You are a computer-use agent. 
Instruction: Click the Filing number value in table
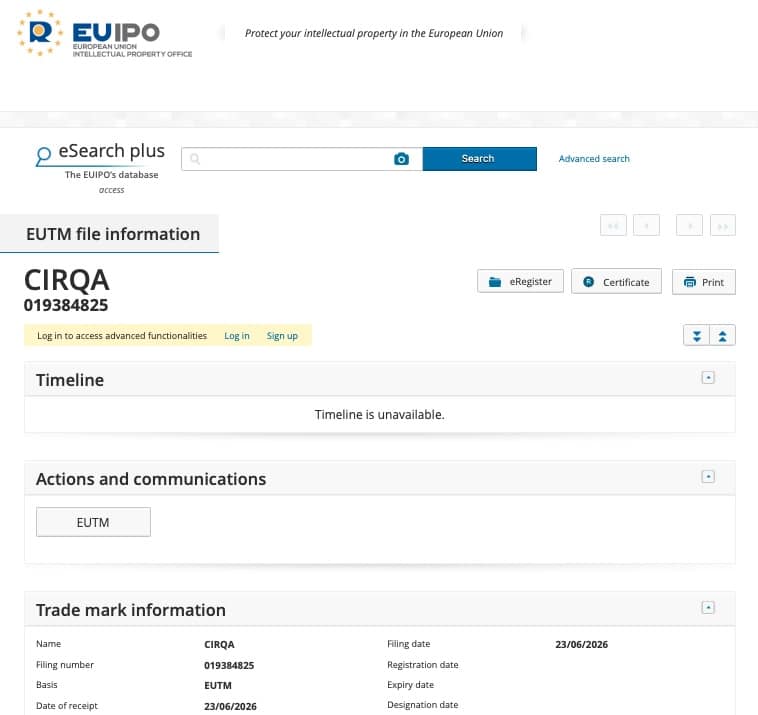pos(229,665)
